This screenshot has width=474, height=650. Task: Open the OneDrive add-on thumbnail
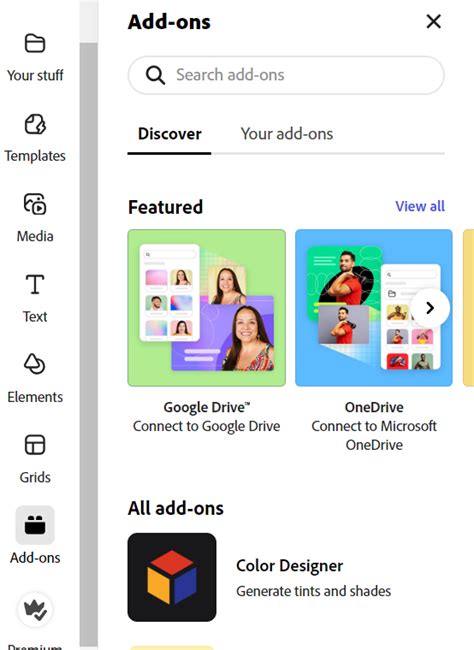(374, 308)
